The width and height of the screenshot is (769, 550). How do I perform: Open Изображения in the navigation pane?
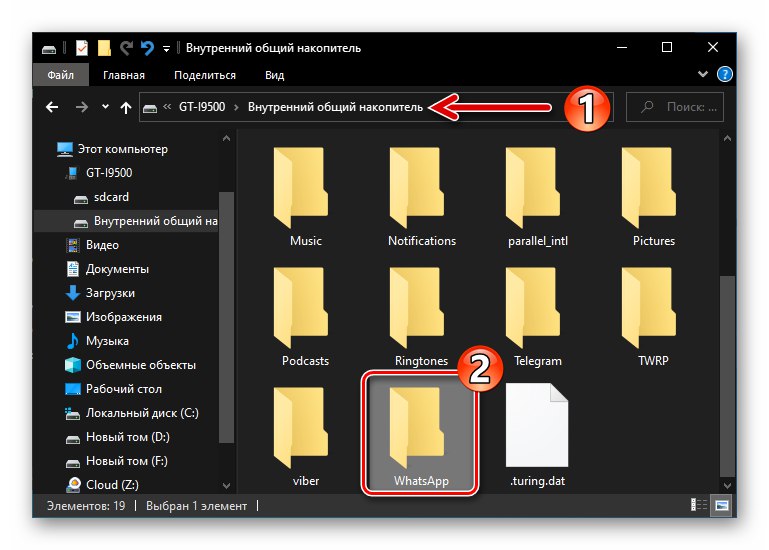coord(113,317)
